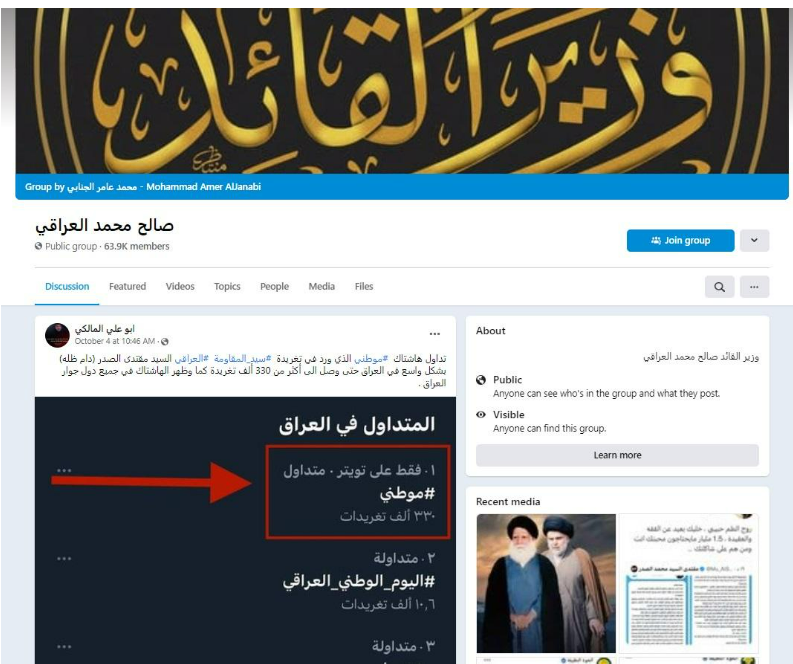The height and width of the screenshot is (664, 793).
Task: Expand the dropdown arrow next to Join group
Action: 754,240
